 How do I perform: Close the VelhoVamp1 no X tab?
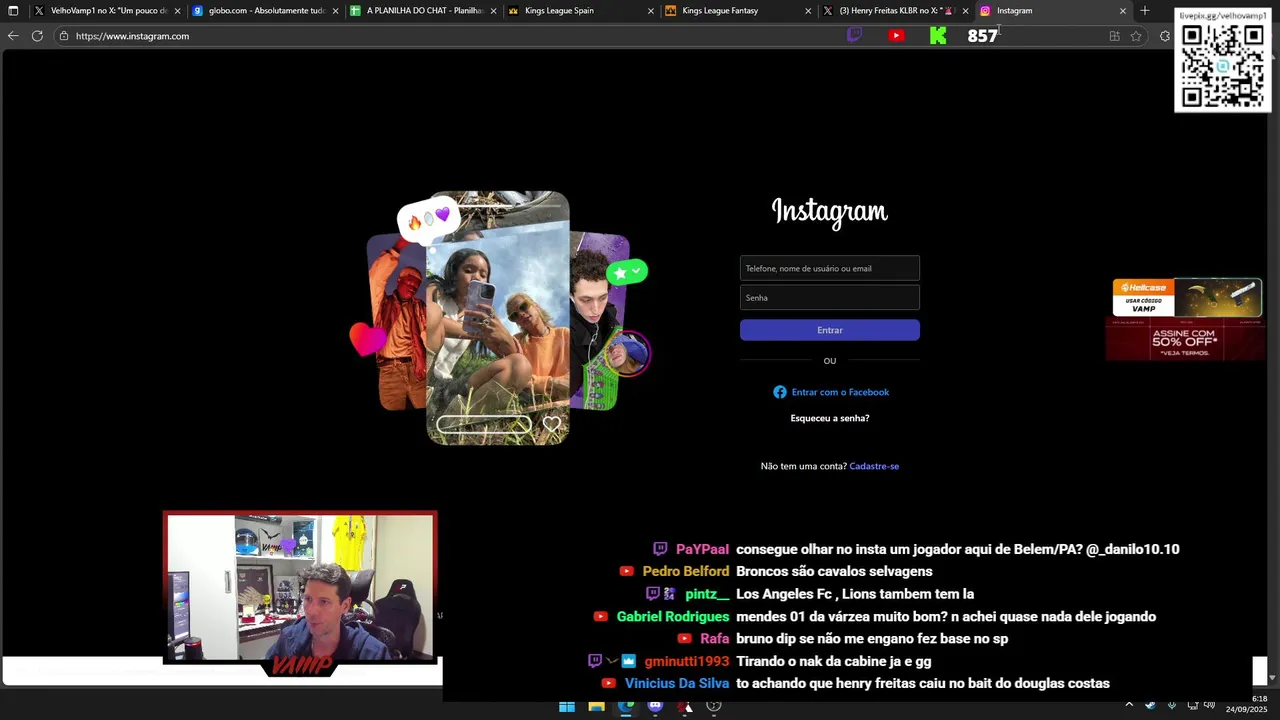(x=177, y=11)
